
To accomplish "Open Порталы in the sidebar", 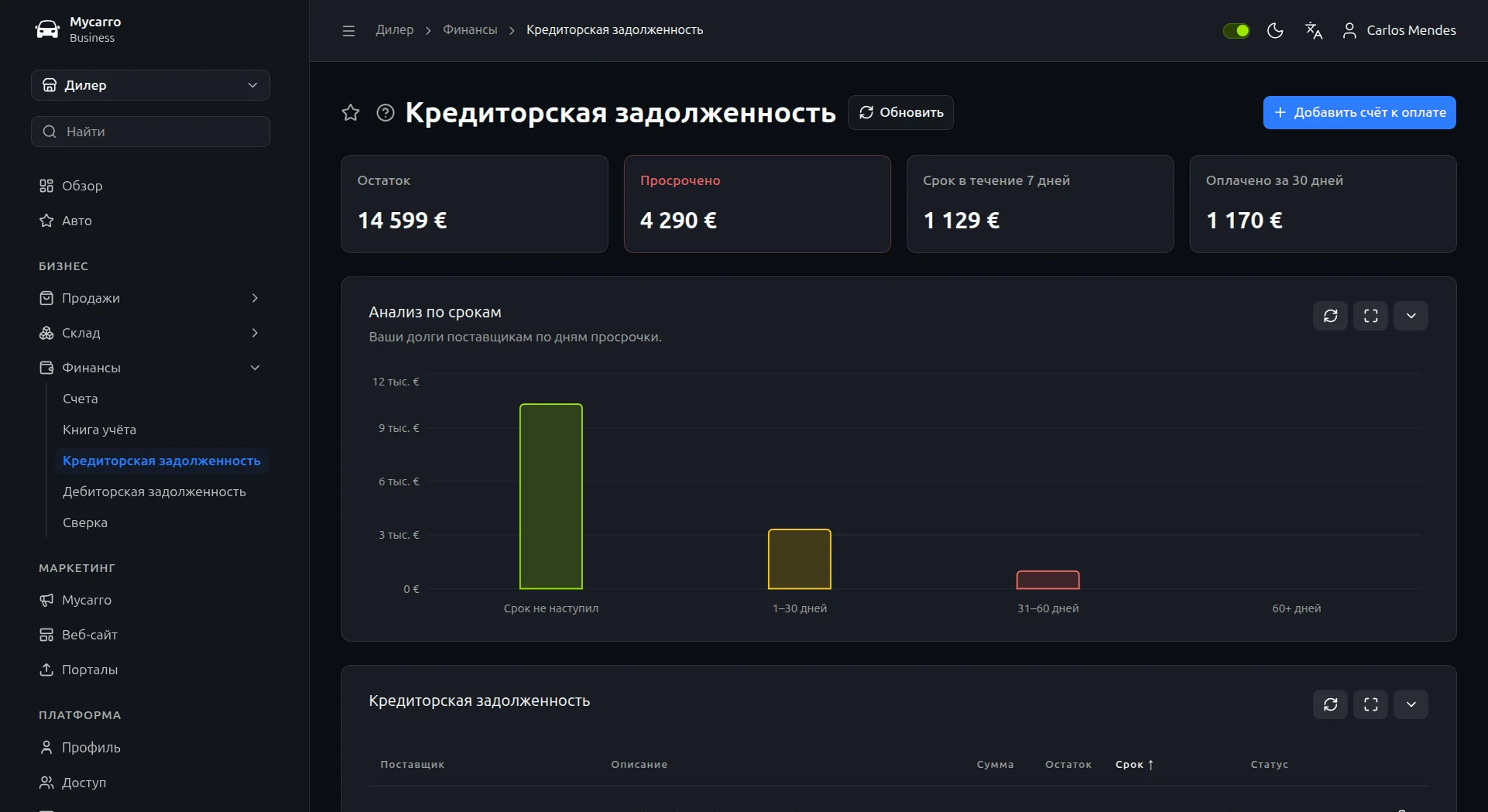I will point(150,670).
